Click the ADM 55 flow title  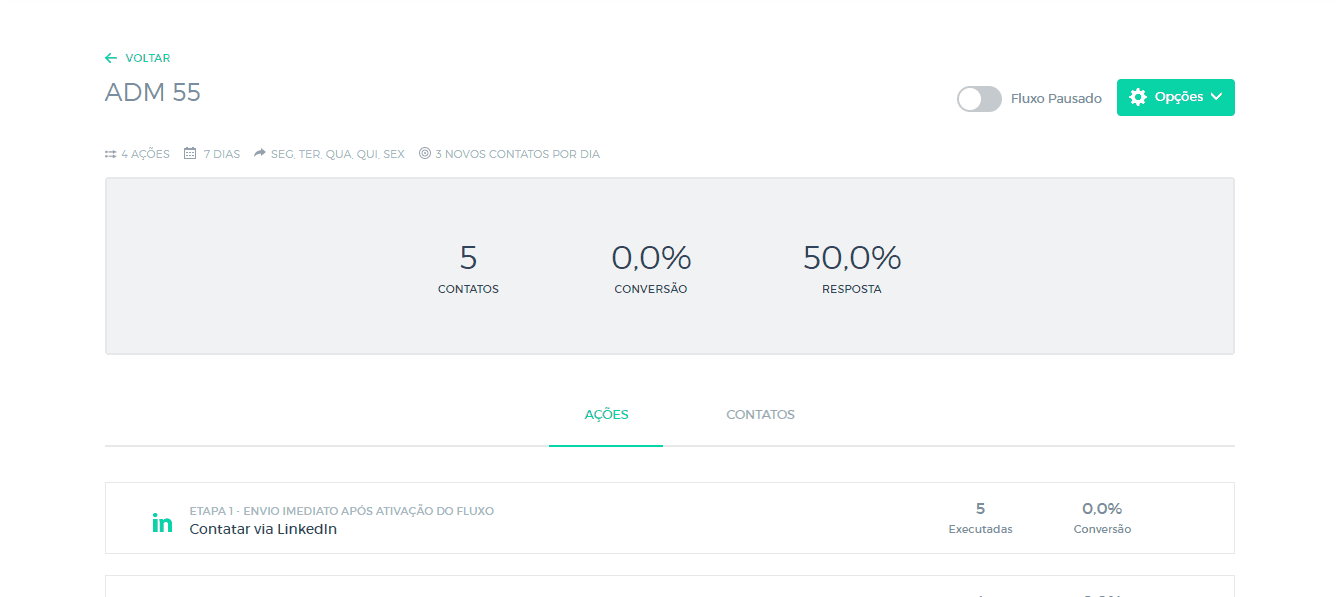[x=153, y=93]
